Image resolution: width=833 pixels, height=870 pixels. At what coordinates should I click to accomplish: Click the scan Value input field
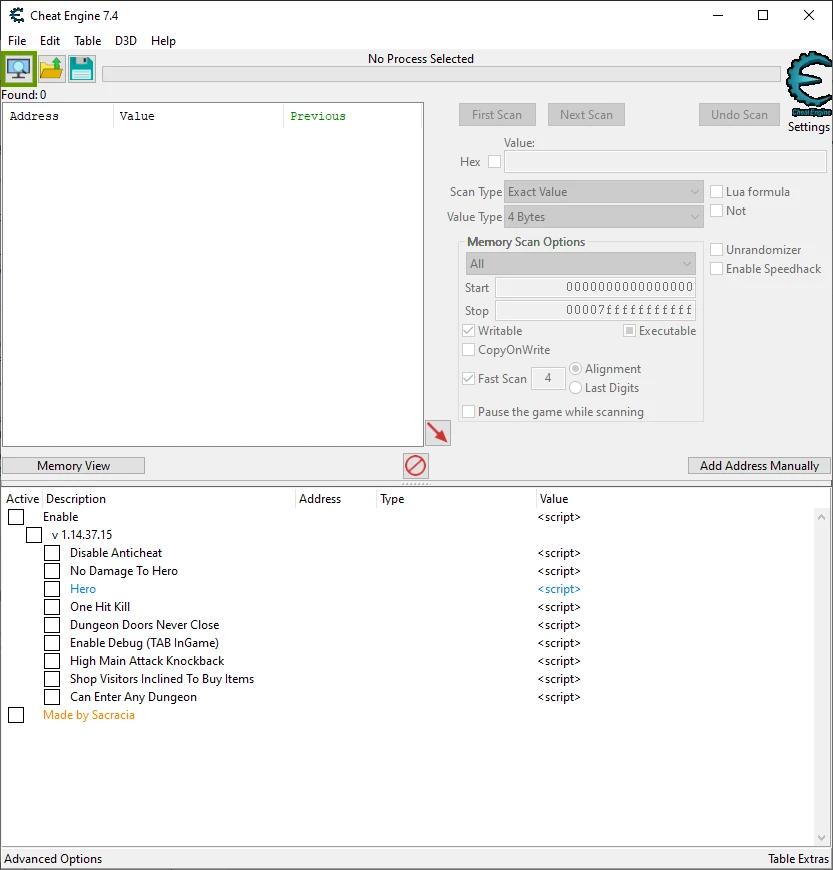click(665, 161)
